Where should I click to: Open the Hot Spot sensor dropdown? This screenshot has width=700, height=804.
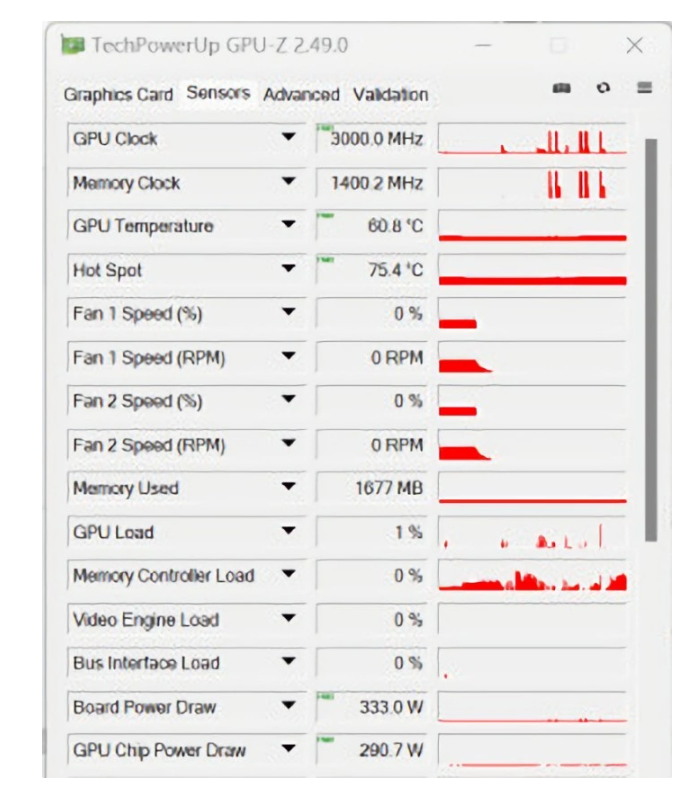pos(289,270)
